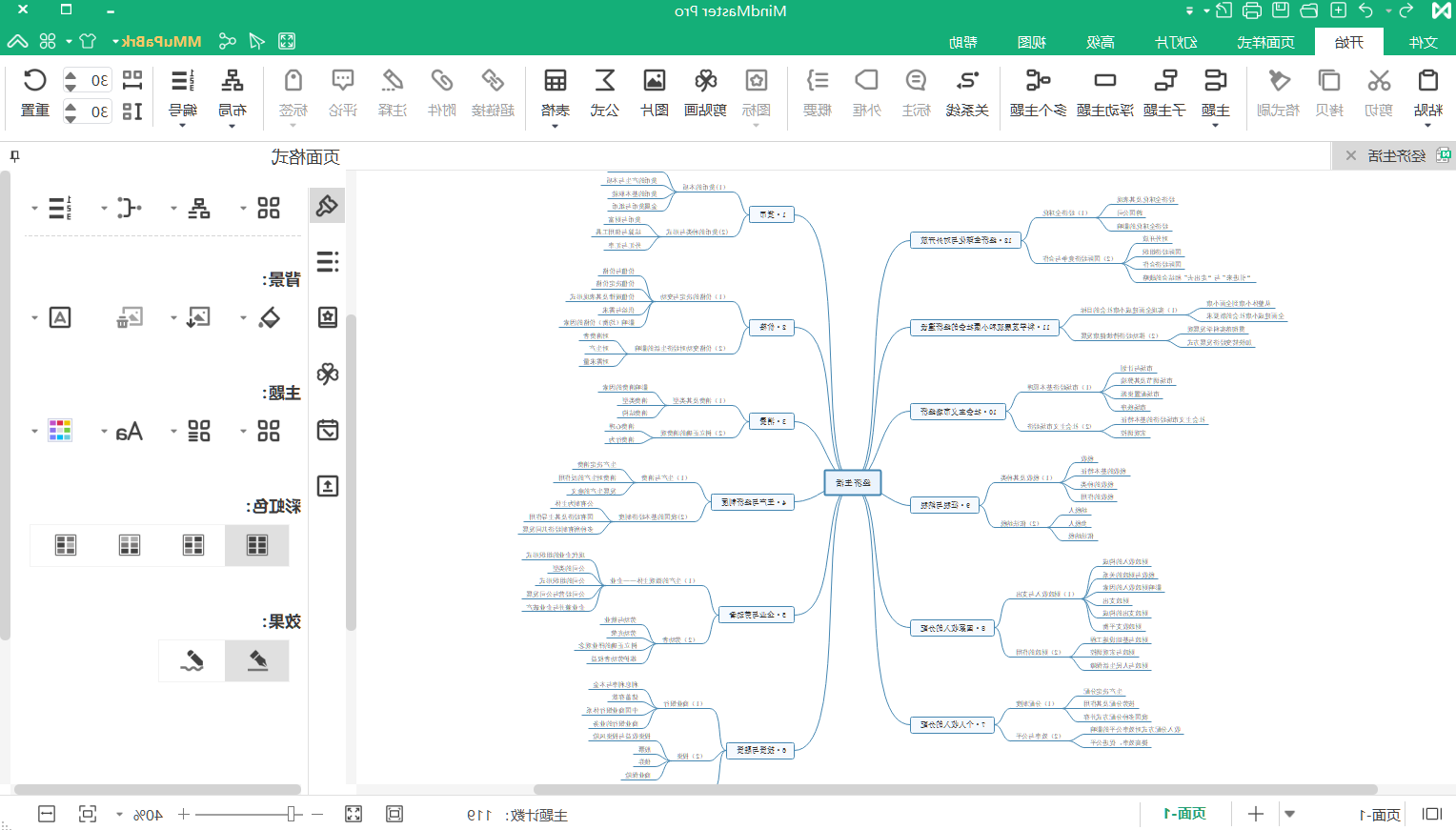Open the Numbering (编号) ribbon dropdown
1456x830 pixels.
coord(182,126)
